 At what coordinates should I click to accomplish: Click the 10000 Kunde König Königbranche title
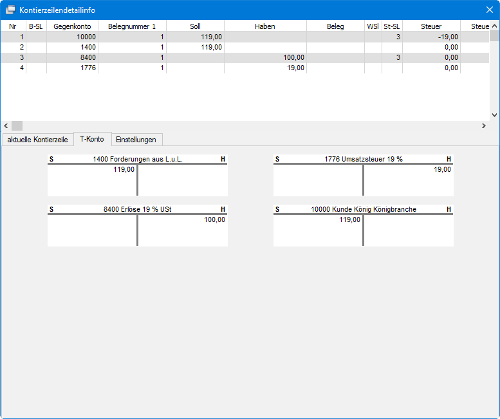(x=363, y=209)
